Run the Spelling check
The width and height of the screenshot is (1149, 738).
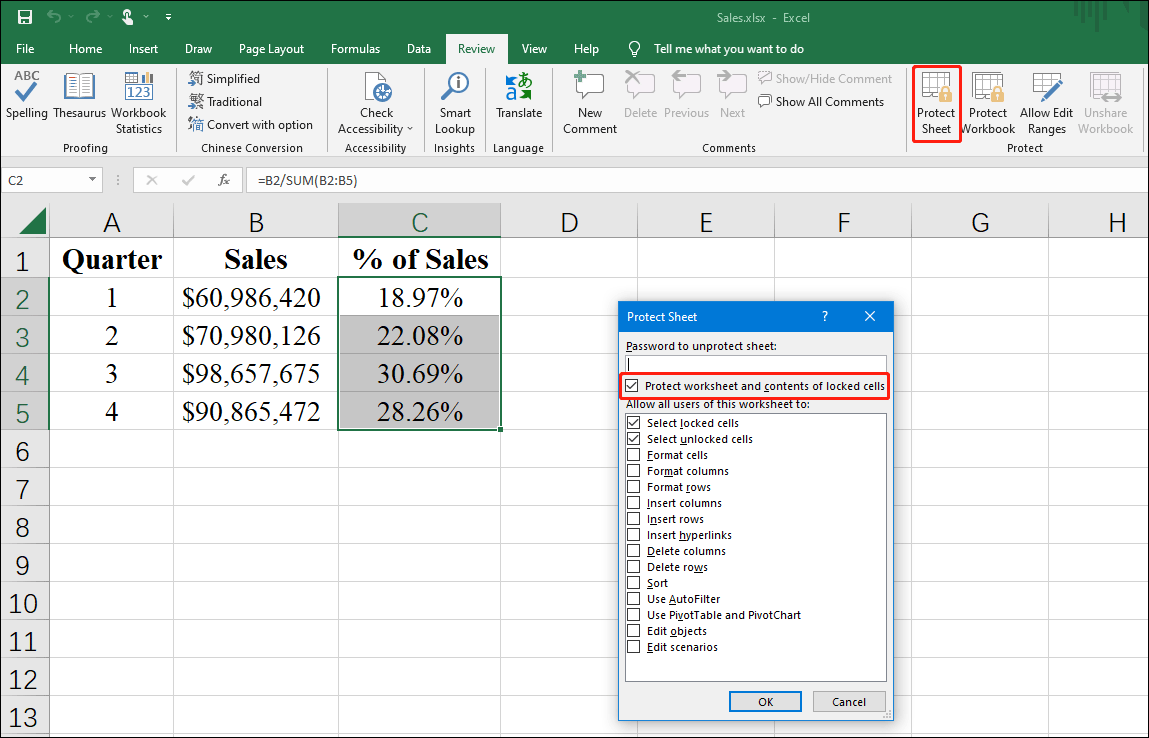pyautogui.click(x=26, y=95)
